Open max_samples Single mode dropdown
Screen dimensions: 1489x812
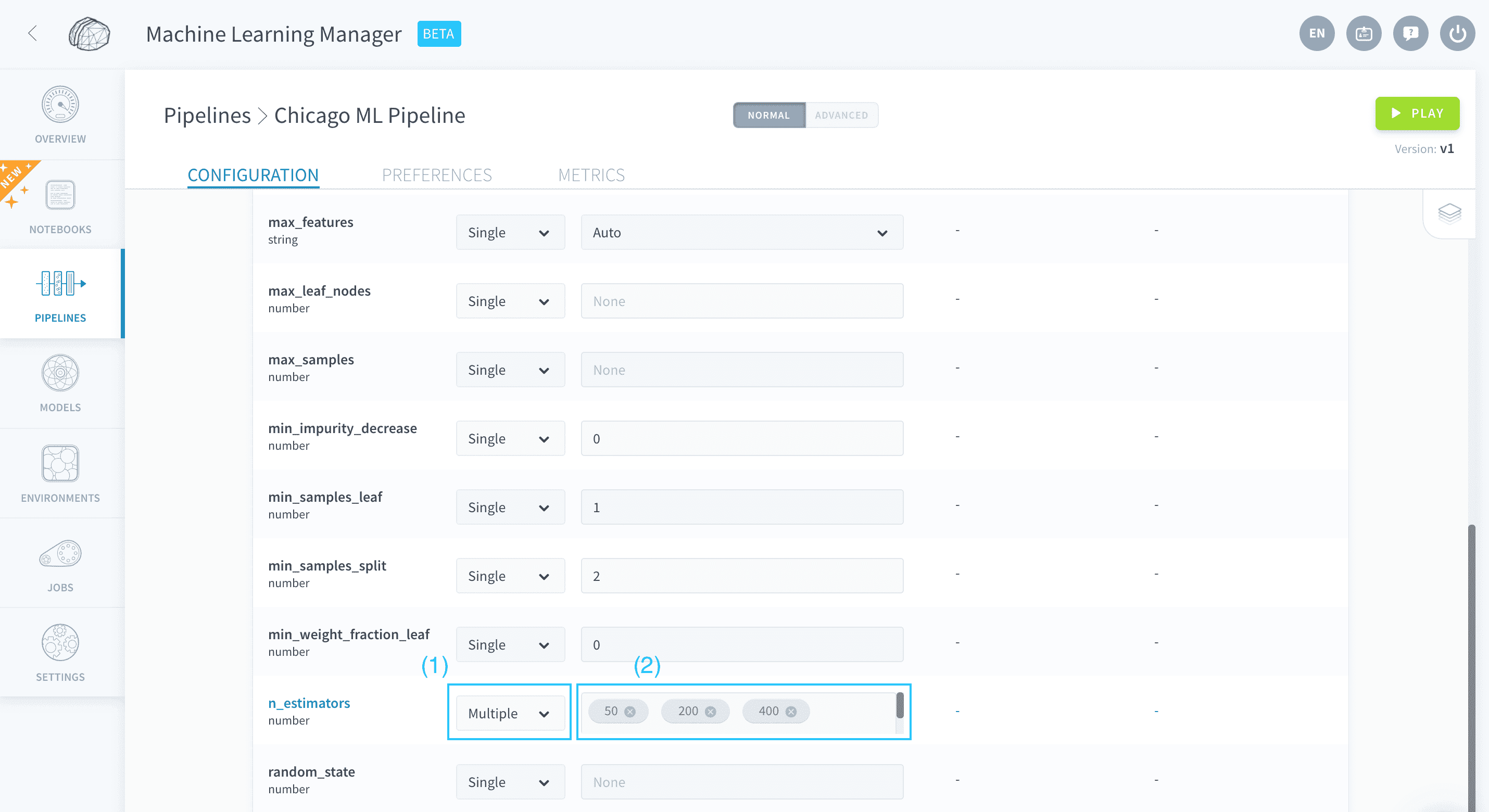pyautogui.click(x=510, y=370)
